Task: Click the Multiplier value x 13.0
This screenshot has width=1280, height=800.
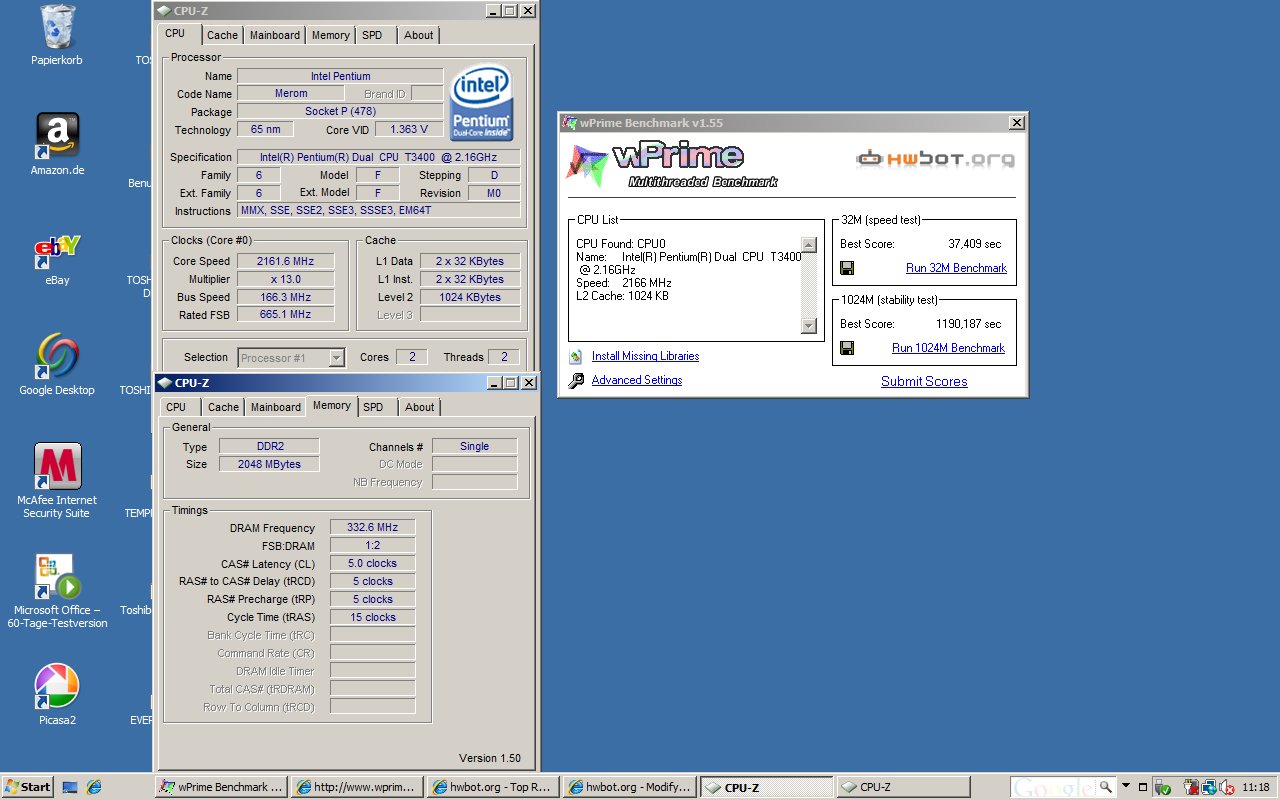Action: coord(284,279)
